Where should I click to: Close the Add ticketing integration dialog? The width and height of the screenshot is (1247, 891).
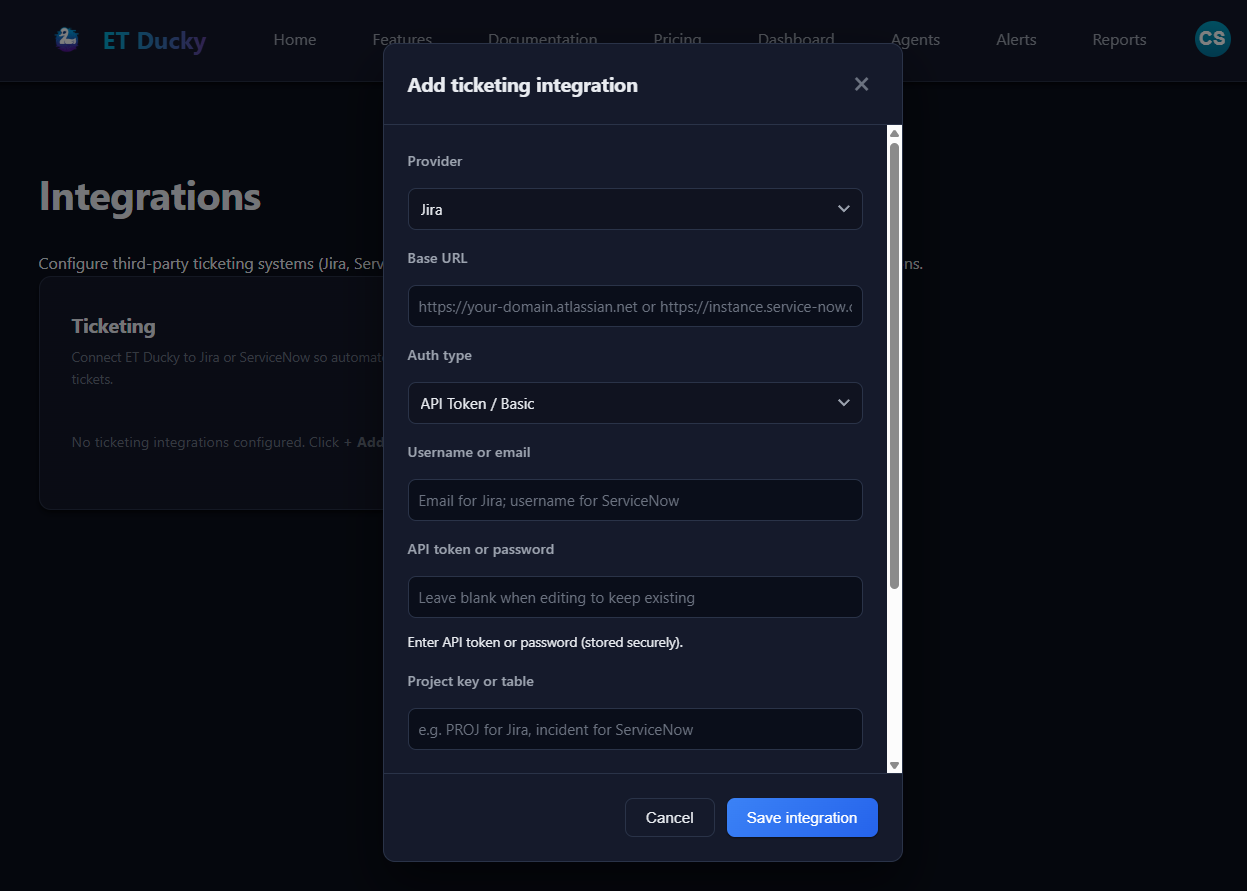861,84
